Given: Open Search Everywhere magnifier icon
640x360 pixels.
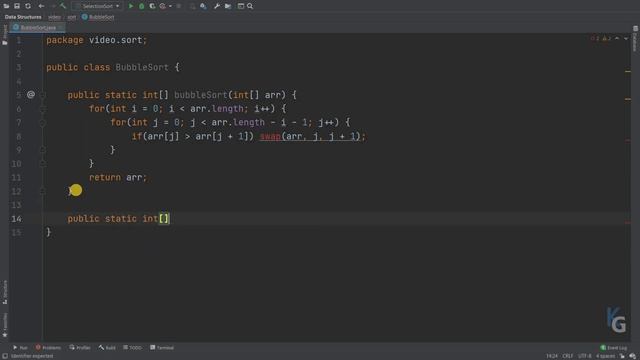Looking at the screenshot, I should pos(250,6).
